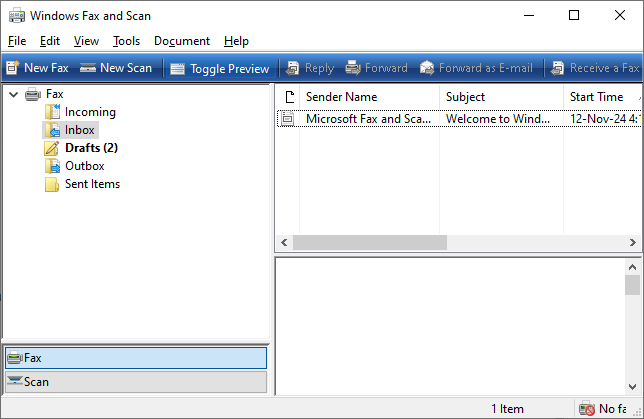Click the Drafts pencil icon

point(52,148)
